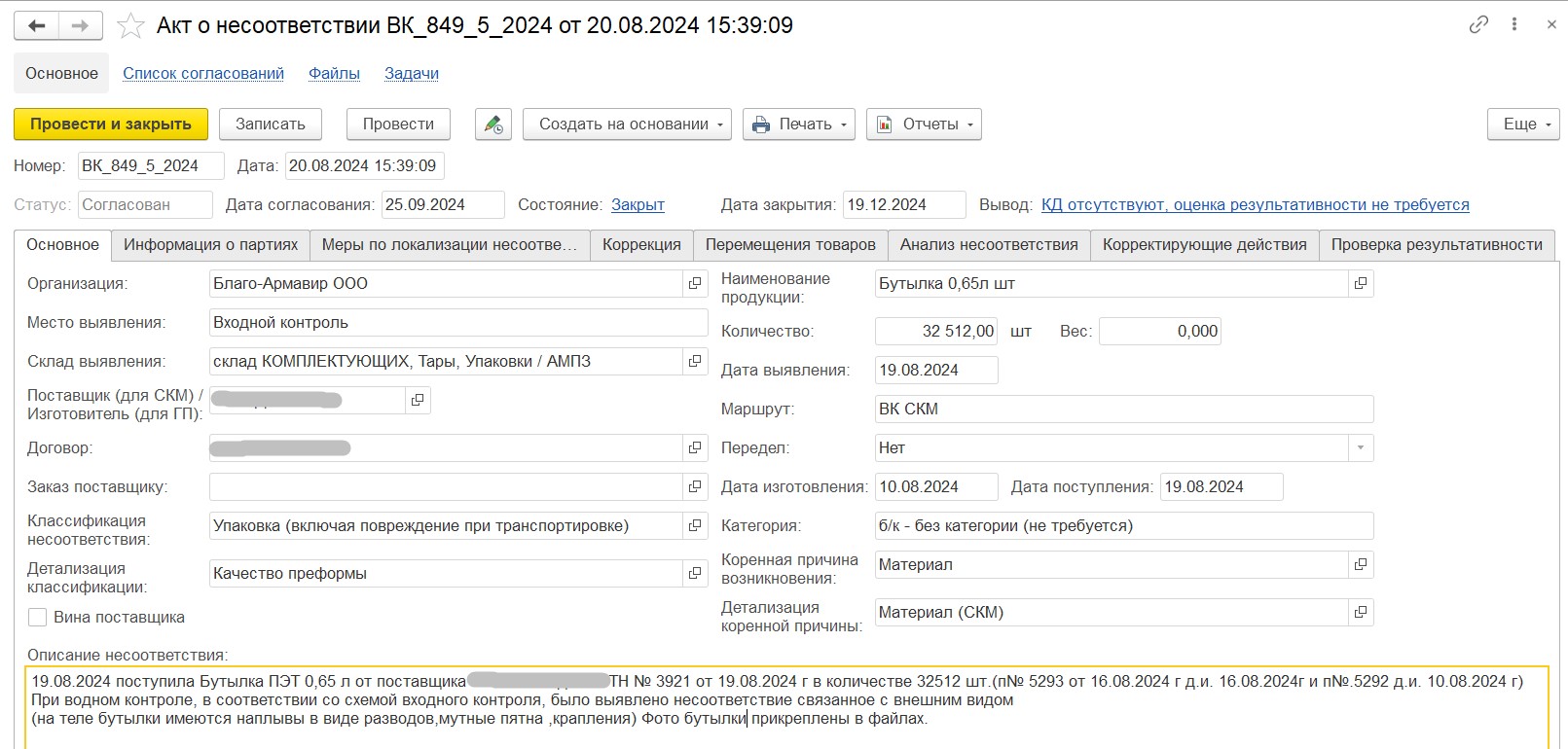The width and height of the screenshot is (1568, 749).
Task: Open the Корректирующие действия tab
Action: click(1204, 245)
